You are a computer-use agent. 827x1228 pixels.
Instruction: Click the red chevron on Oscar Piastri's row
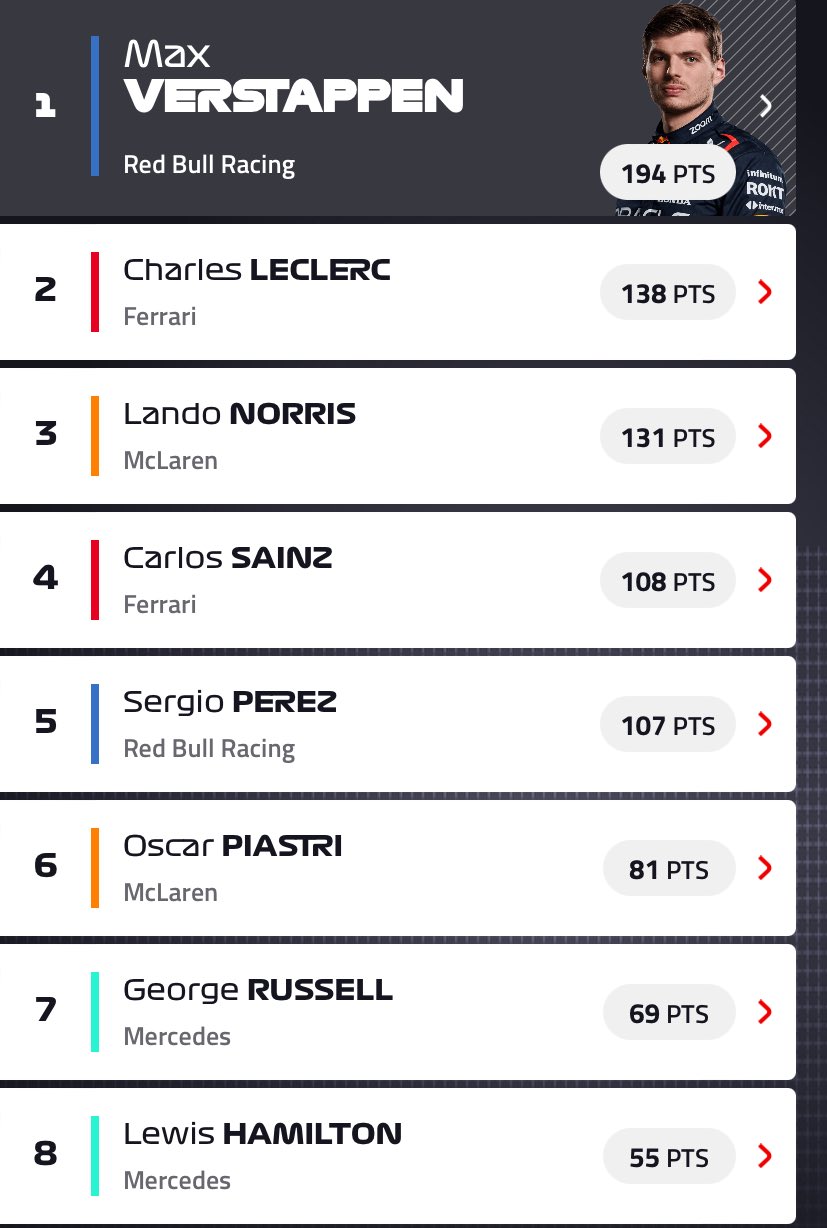coord(765,868)
